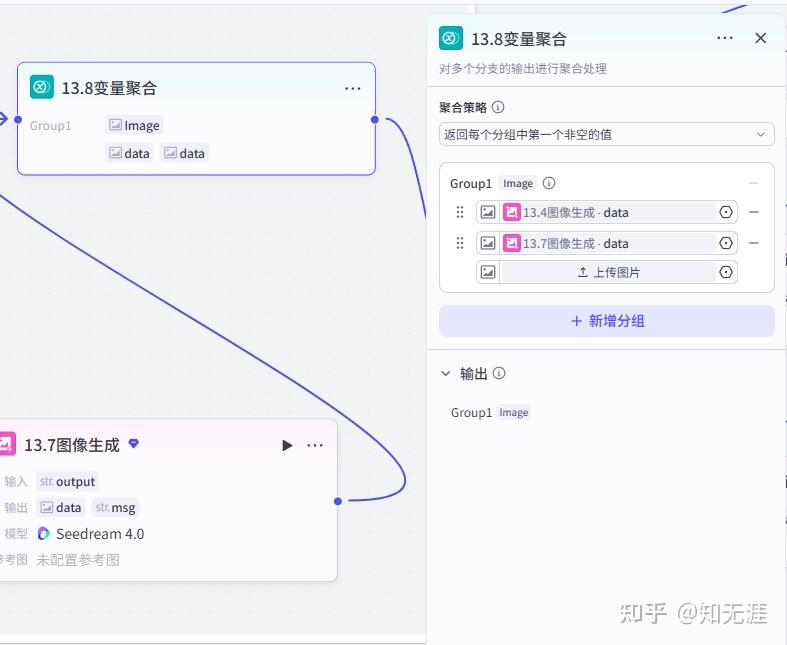Image resolution: width=787 pixels, height=645 pixels.
Task: Click the data output tag in 13.7 node
Action: pyautogui.click(x=61, y=507)
